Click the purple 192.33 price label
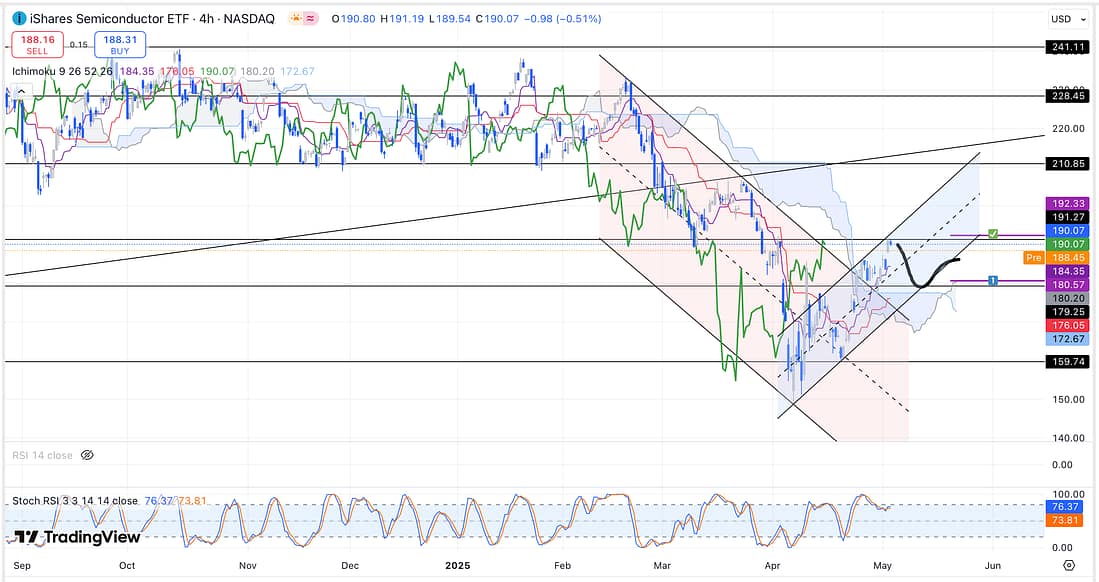The width and height of the screenshot is (1099, 582). point(1067,203)
